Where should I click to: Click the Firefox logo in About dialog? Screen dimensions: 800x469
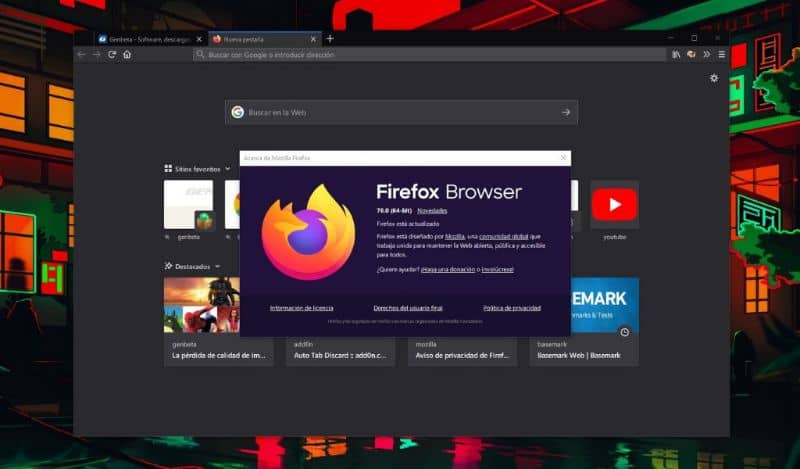point(308,232)
